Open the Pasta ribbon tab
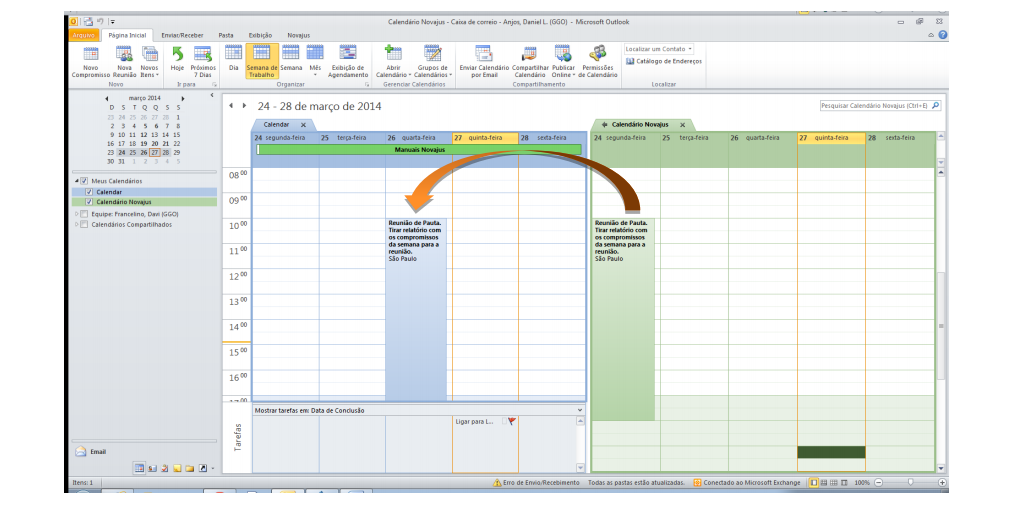This screenshot has width=1024, height=518. (226, 35)
